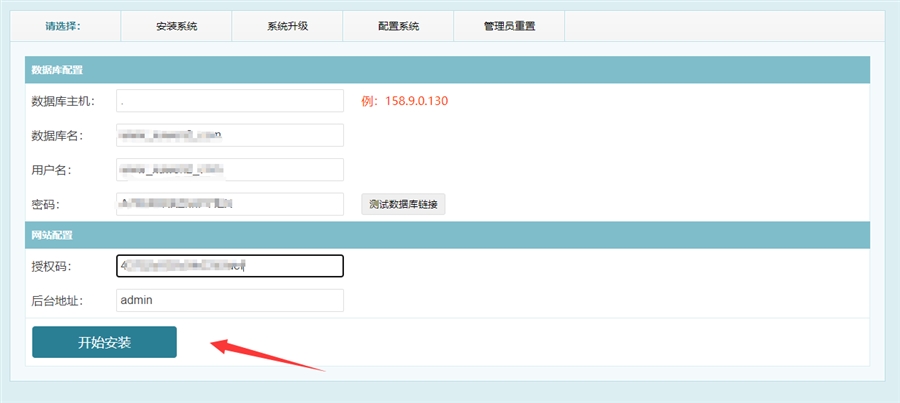Go to the 管理员重置 tab
This screenshot has height=403, width=900.
coord(508,26)
